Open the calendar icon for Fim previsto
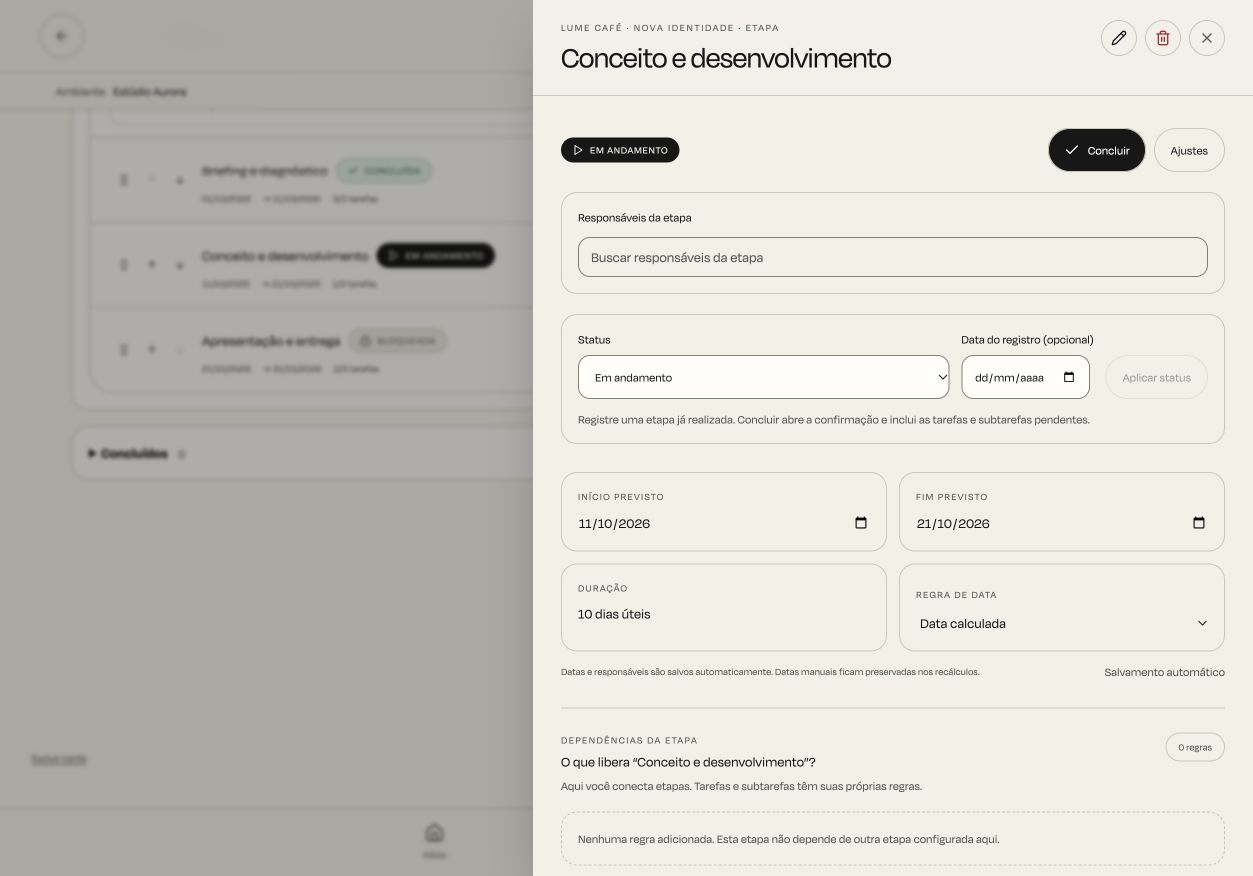The width and height of the screenshot is (1253, 876). (x=1199, y=523)
